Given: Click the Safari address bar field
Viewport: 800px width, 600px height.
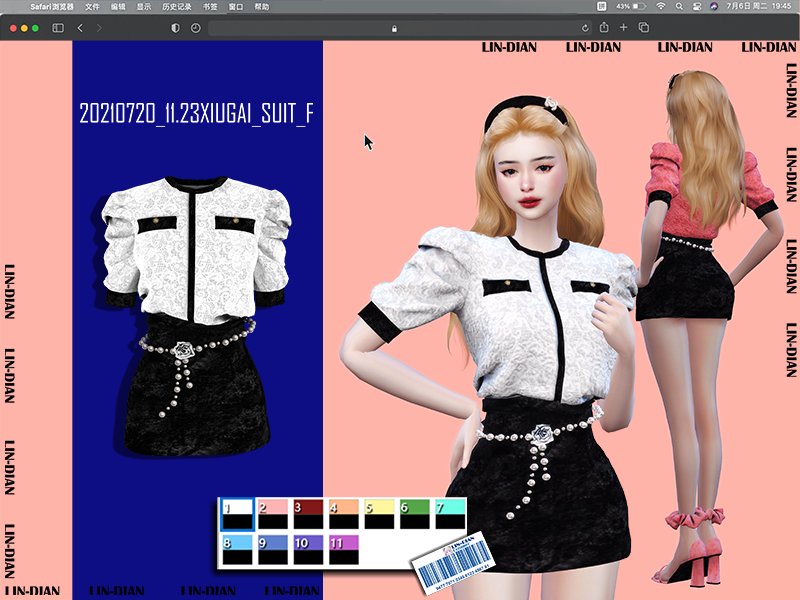Looking at the screenshot, I should click(x=393, y=28).
